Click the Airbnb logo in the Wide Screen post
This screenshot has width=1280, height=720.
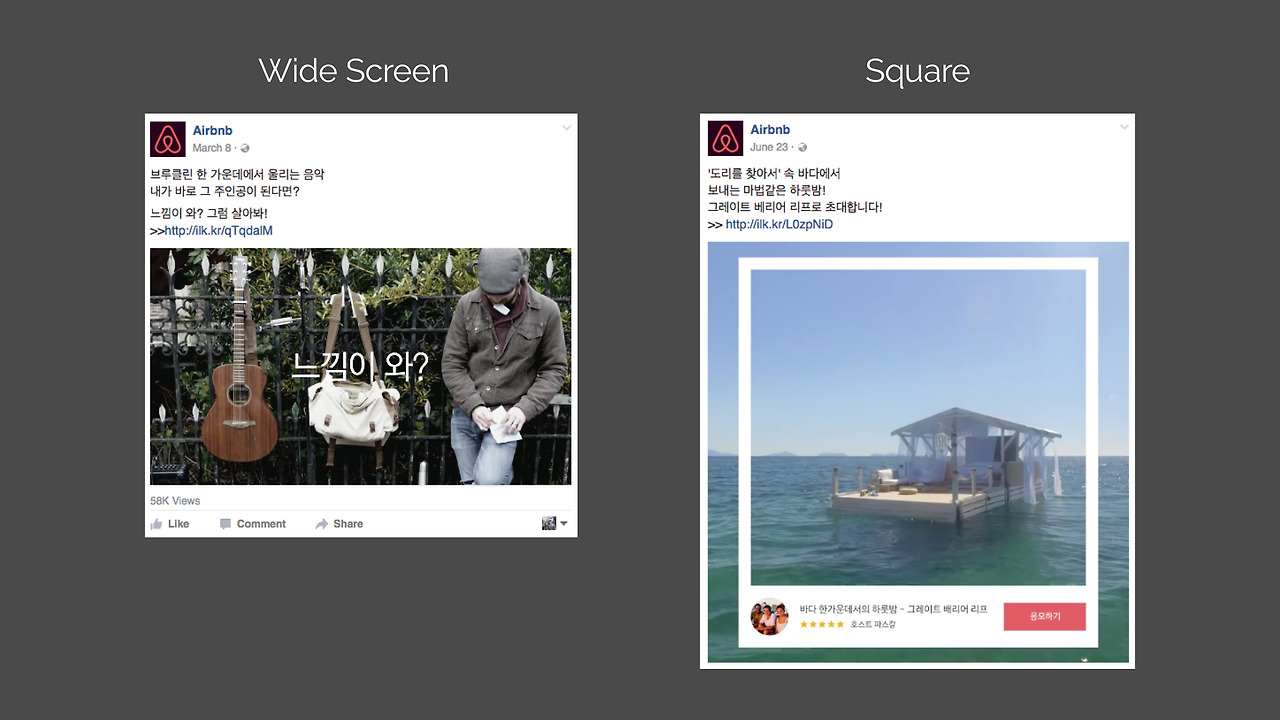[168, 139]
